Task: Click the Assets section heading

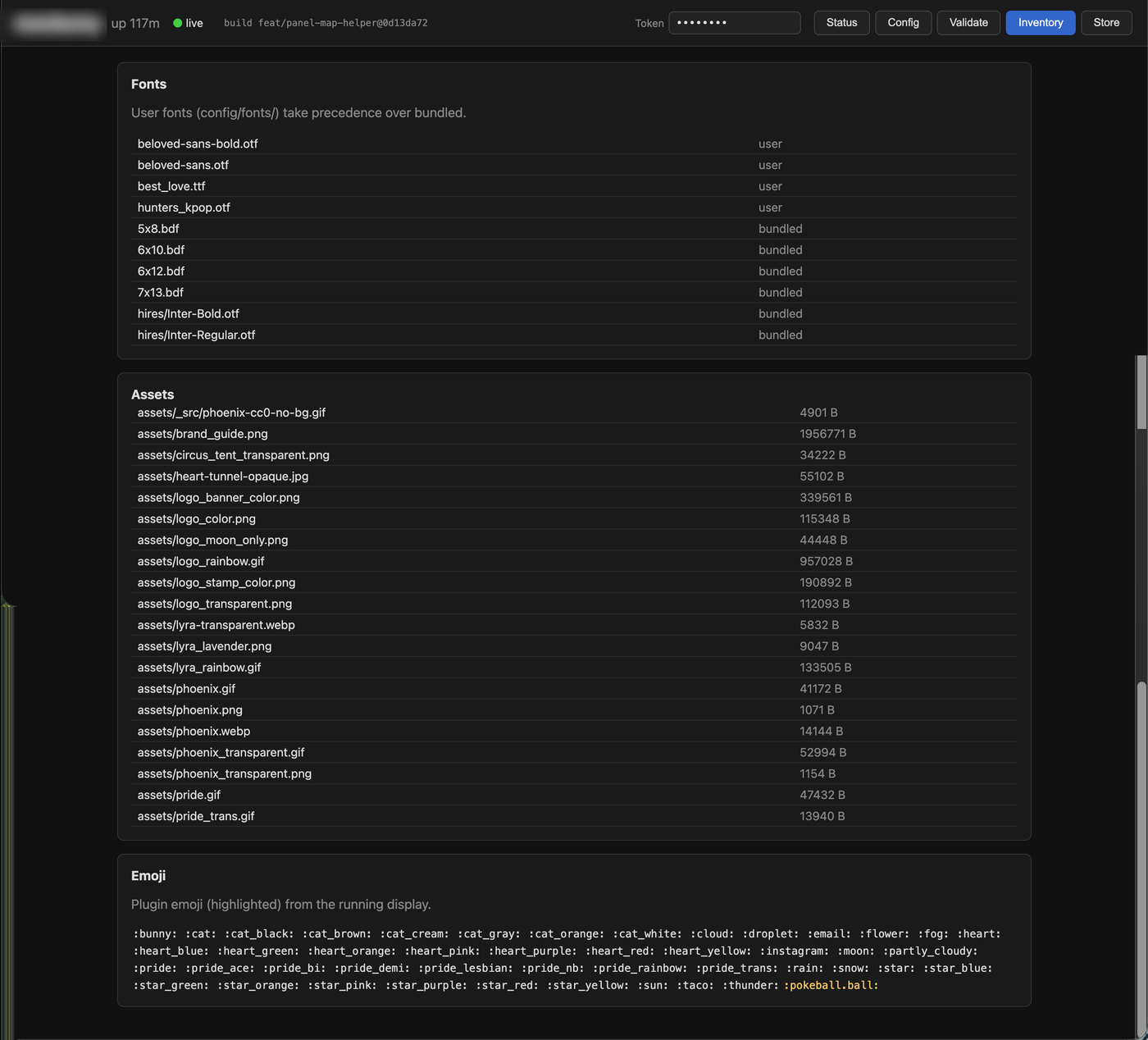Action: (153, 395)
